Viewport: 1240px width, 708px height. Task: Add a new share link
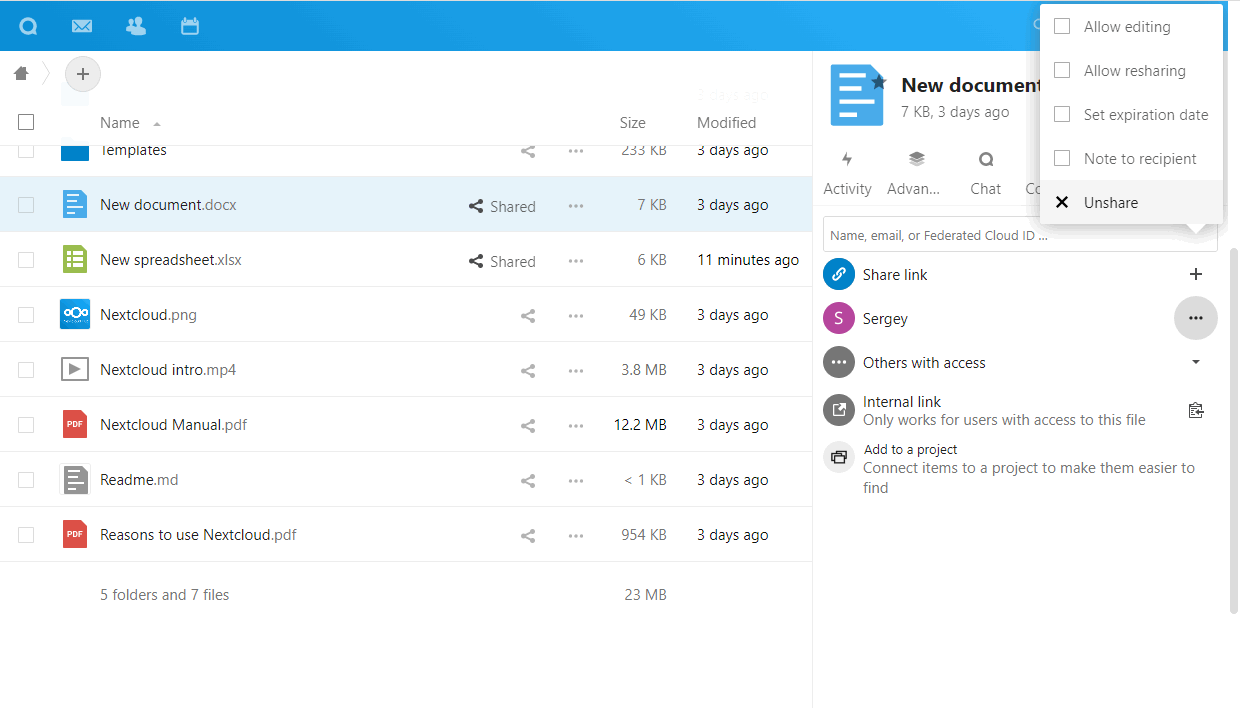(x=1195, y=274)
